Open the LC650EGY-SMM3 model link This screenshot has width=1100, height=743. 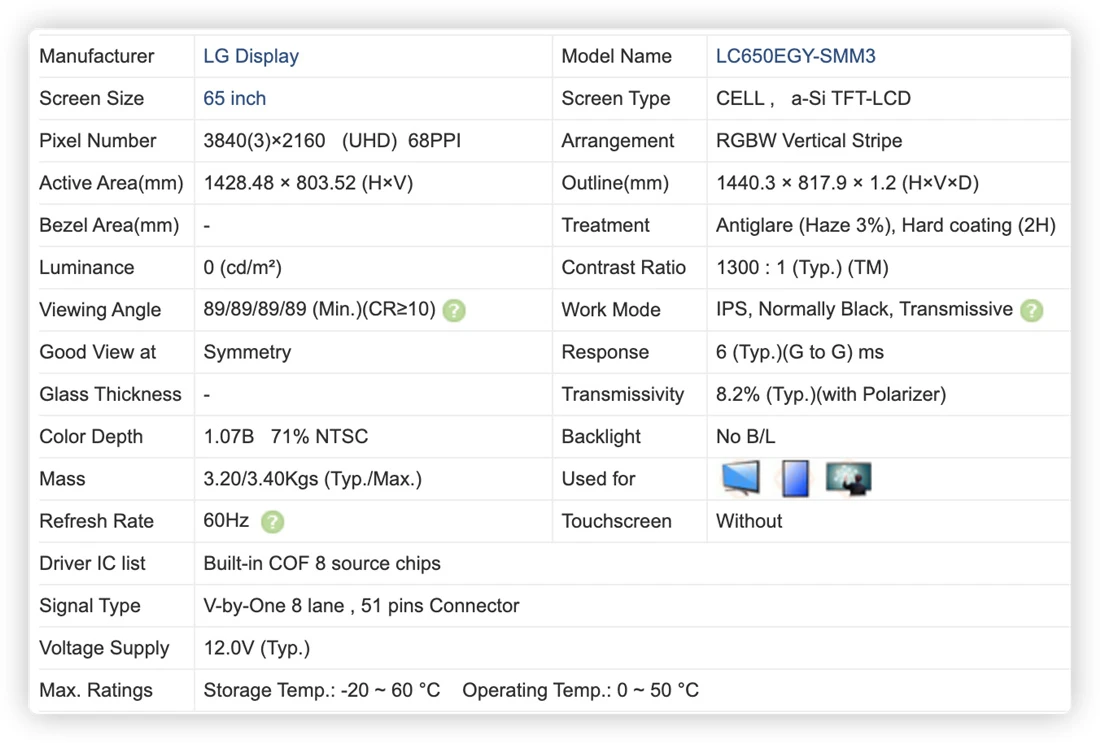click(796, 56)
